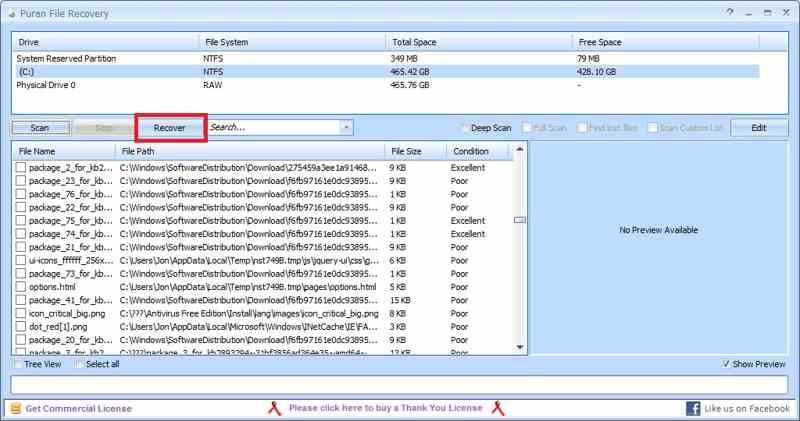Click the red ribbon right of the Thank You text

click(x=496, y=408)
